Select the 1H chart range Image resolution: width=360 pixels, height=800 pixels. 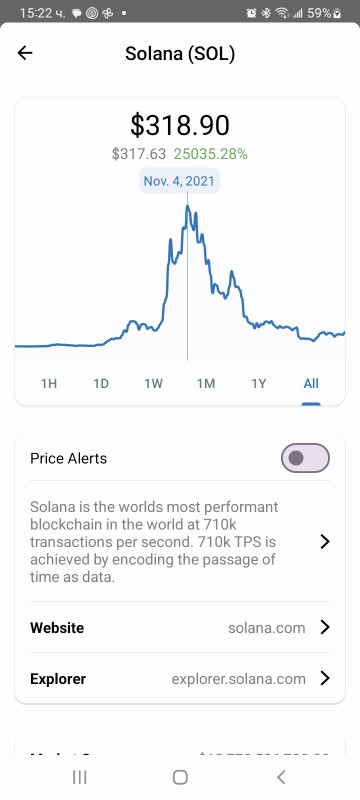click(49, 383)
